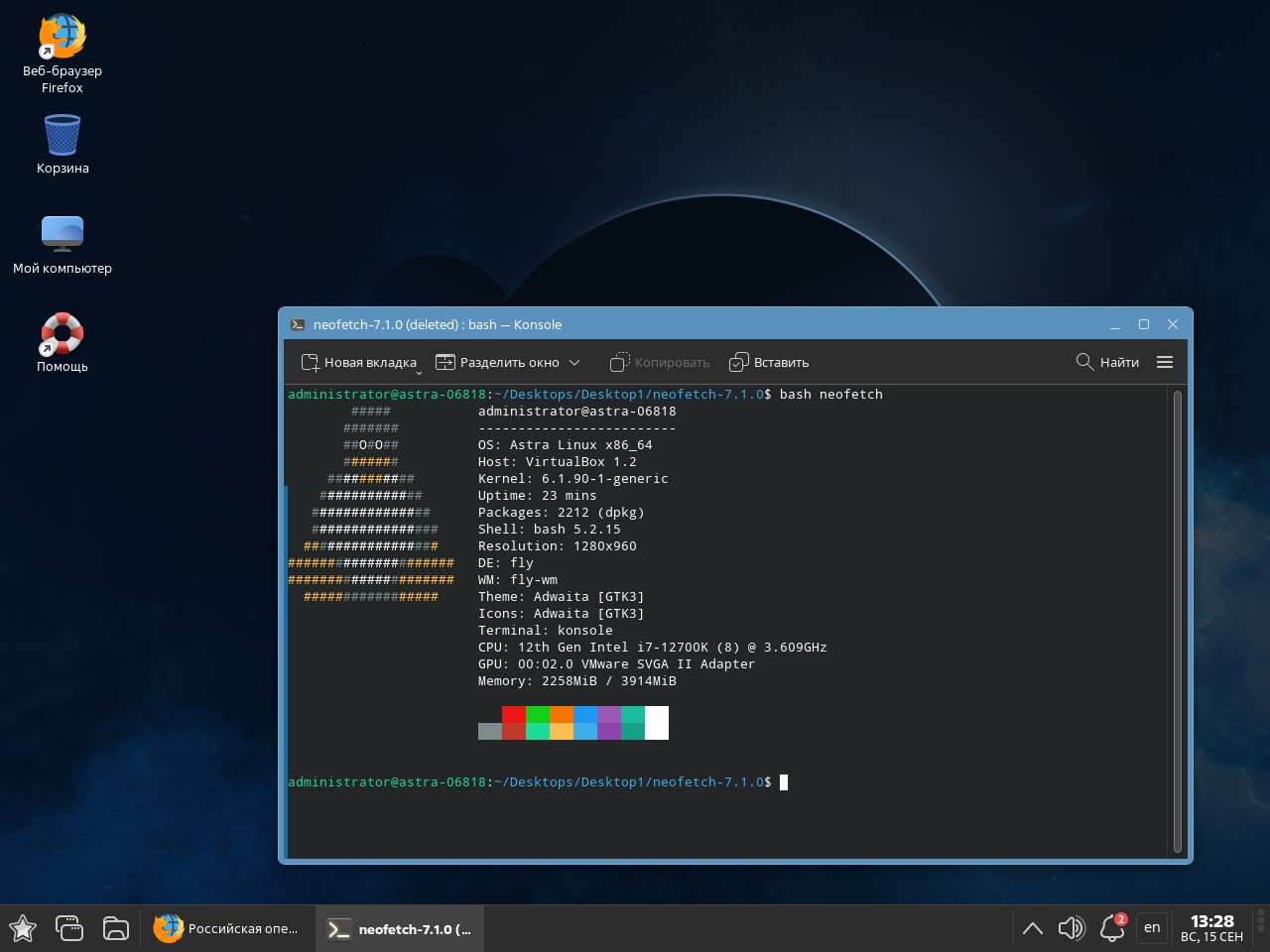This screenshot has height=952, width=1270.
Task: Click the Новая вкладка button in Konsole
Action: 358,362
